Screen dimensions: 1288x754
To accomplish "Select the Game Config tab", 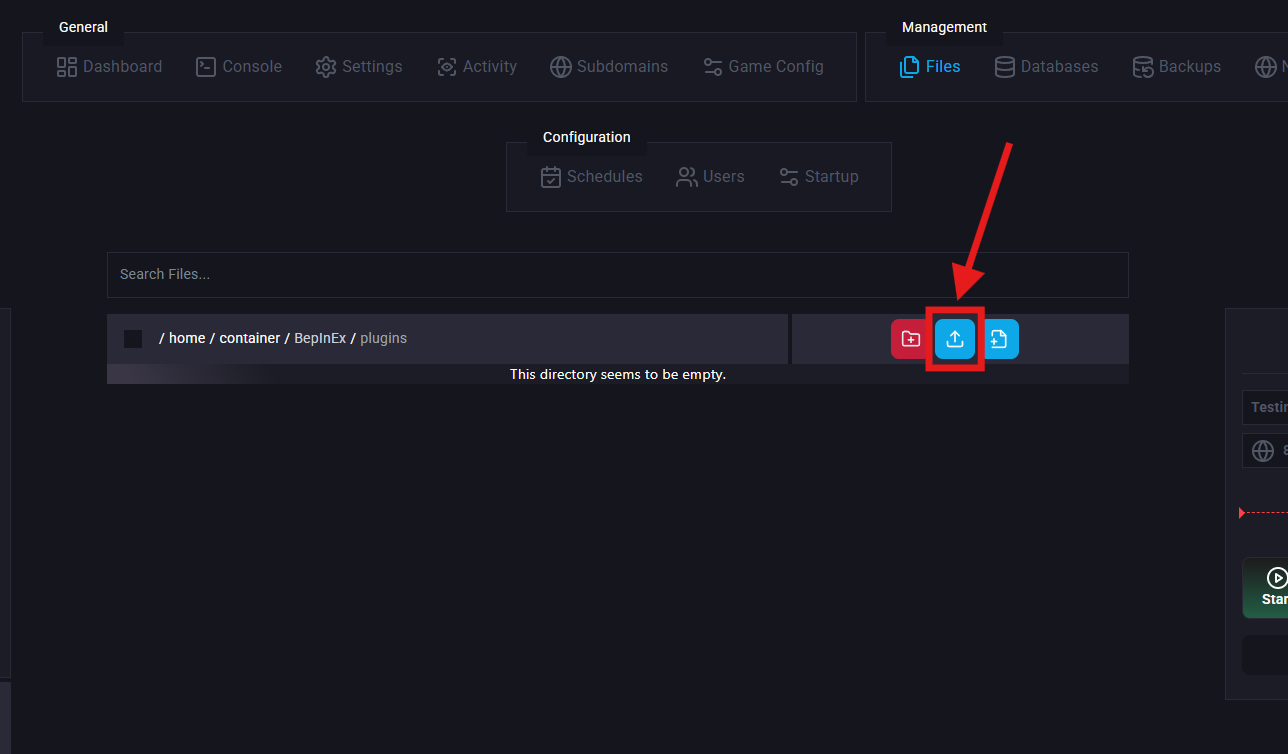I will 763,67.
